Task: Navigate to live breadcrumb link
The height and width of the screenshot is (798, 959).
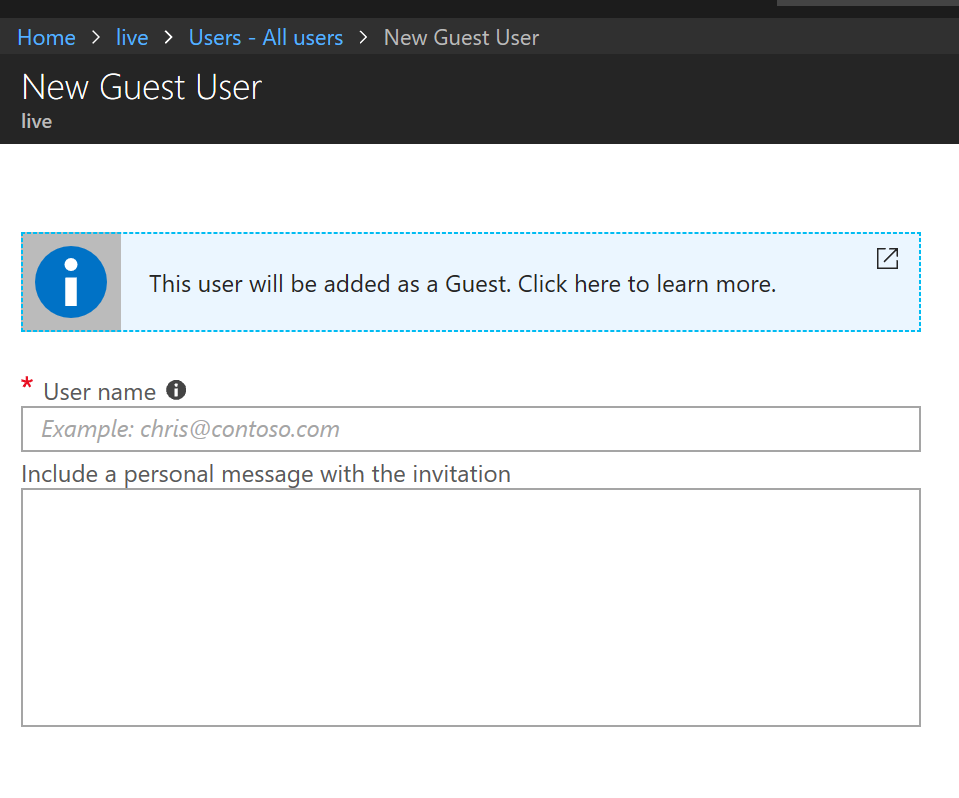Action: point(132,38)
